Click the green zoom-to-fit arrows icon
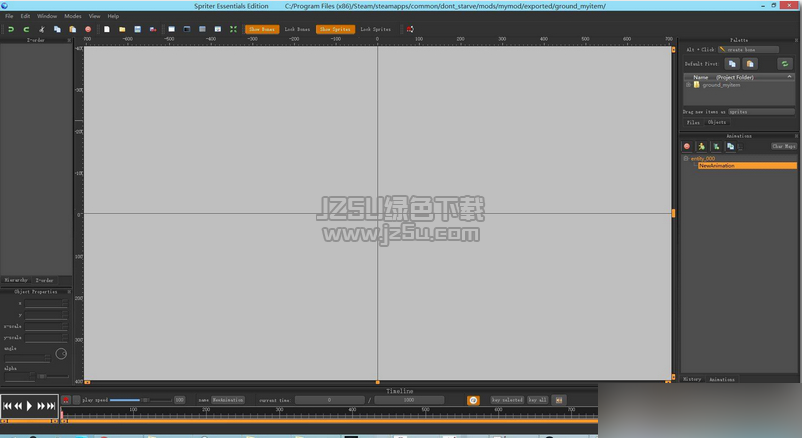Image resolution: width=802 pixels, height=438 pixels. tap(233, 29)
